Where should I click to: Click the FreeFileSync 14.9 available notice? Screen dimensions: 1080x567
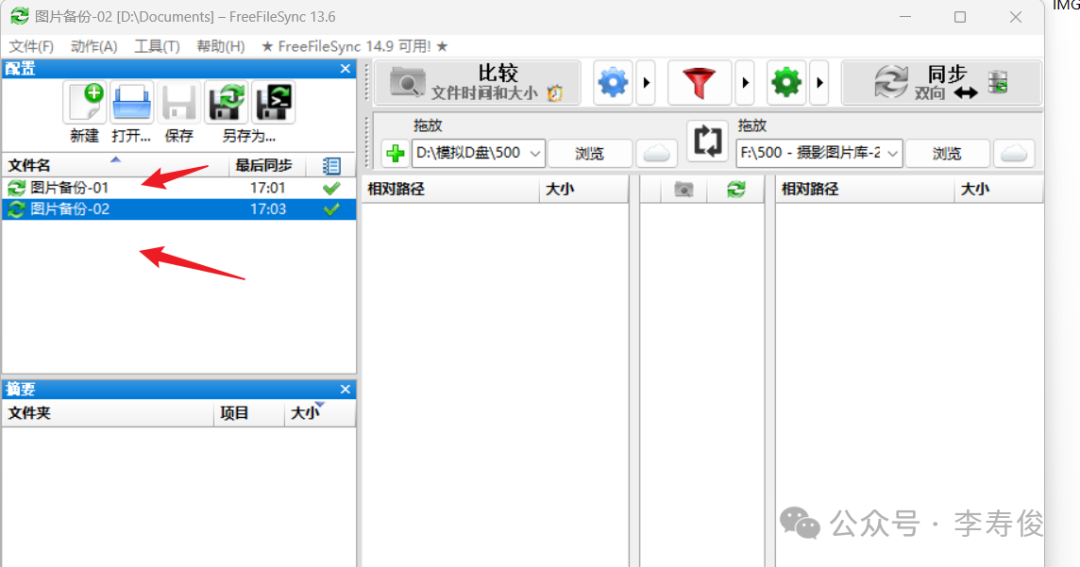coord(355,46)
